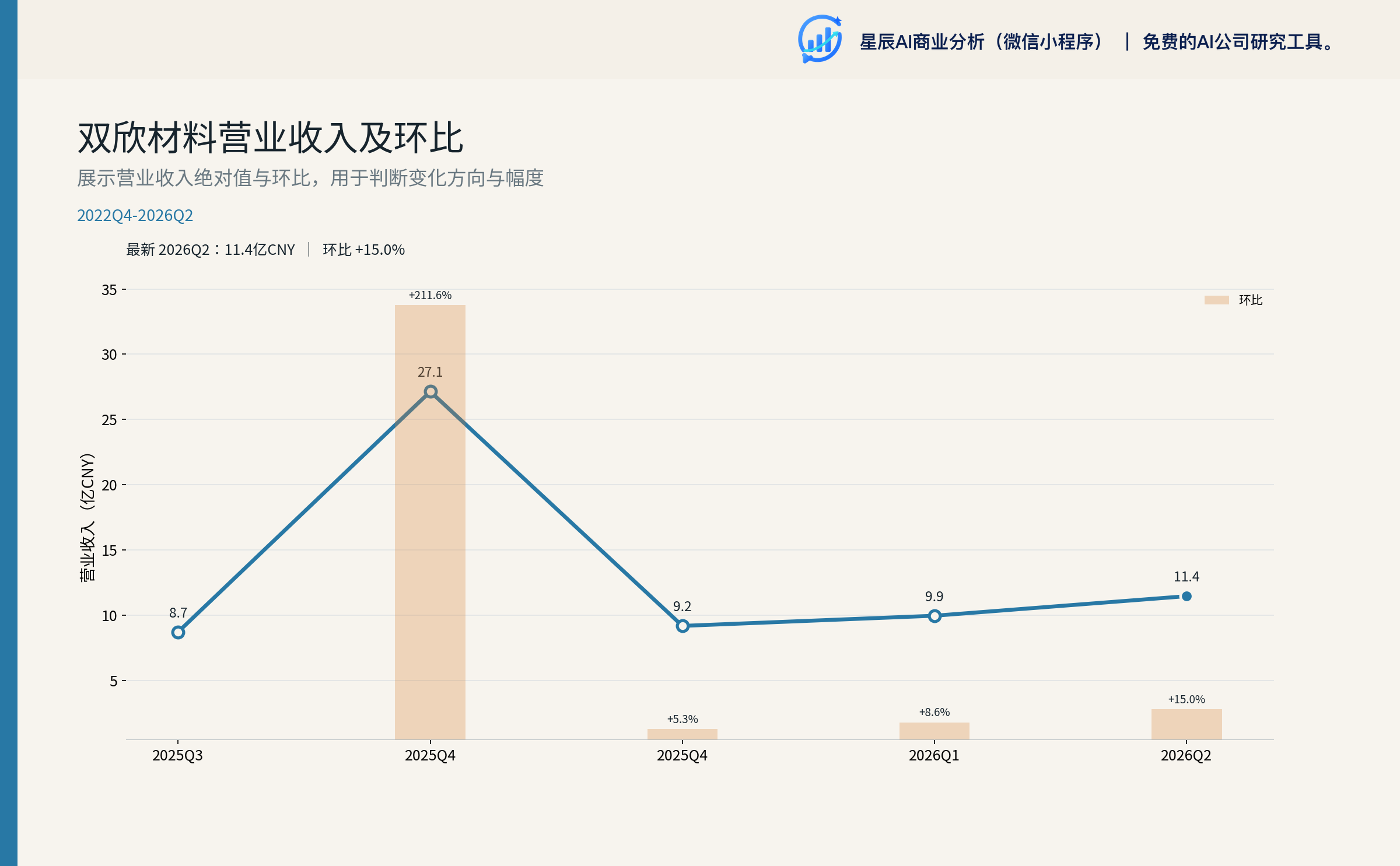
Task: Click the 9.9 data point marker
Action: point(935,616)
